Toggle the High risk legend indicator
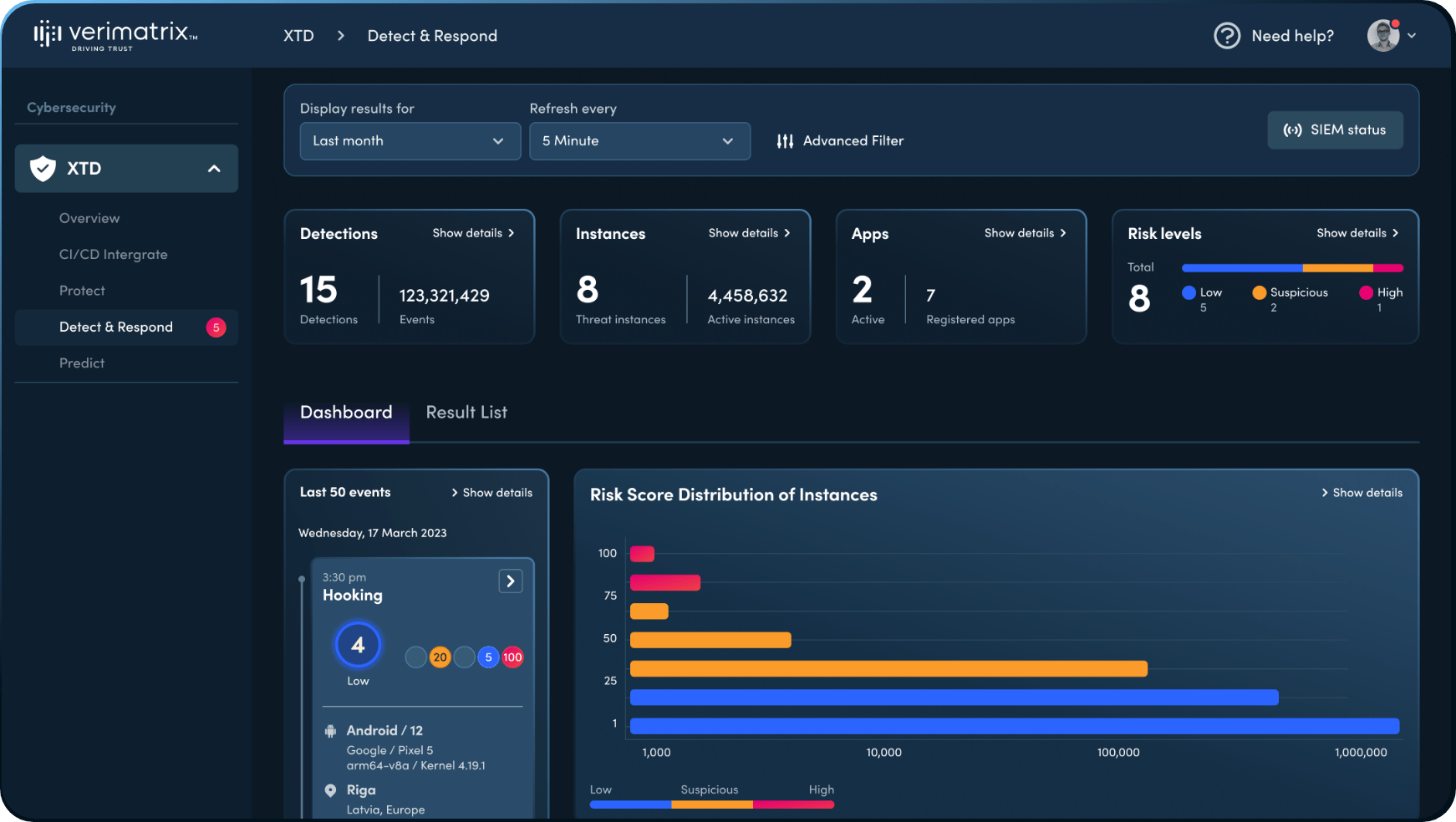1456x822 pixels. (x=1365, y=292)
